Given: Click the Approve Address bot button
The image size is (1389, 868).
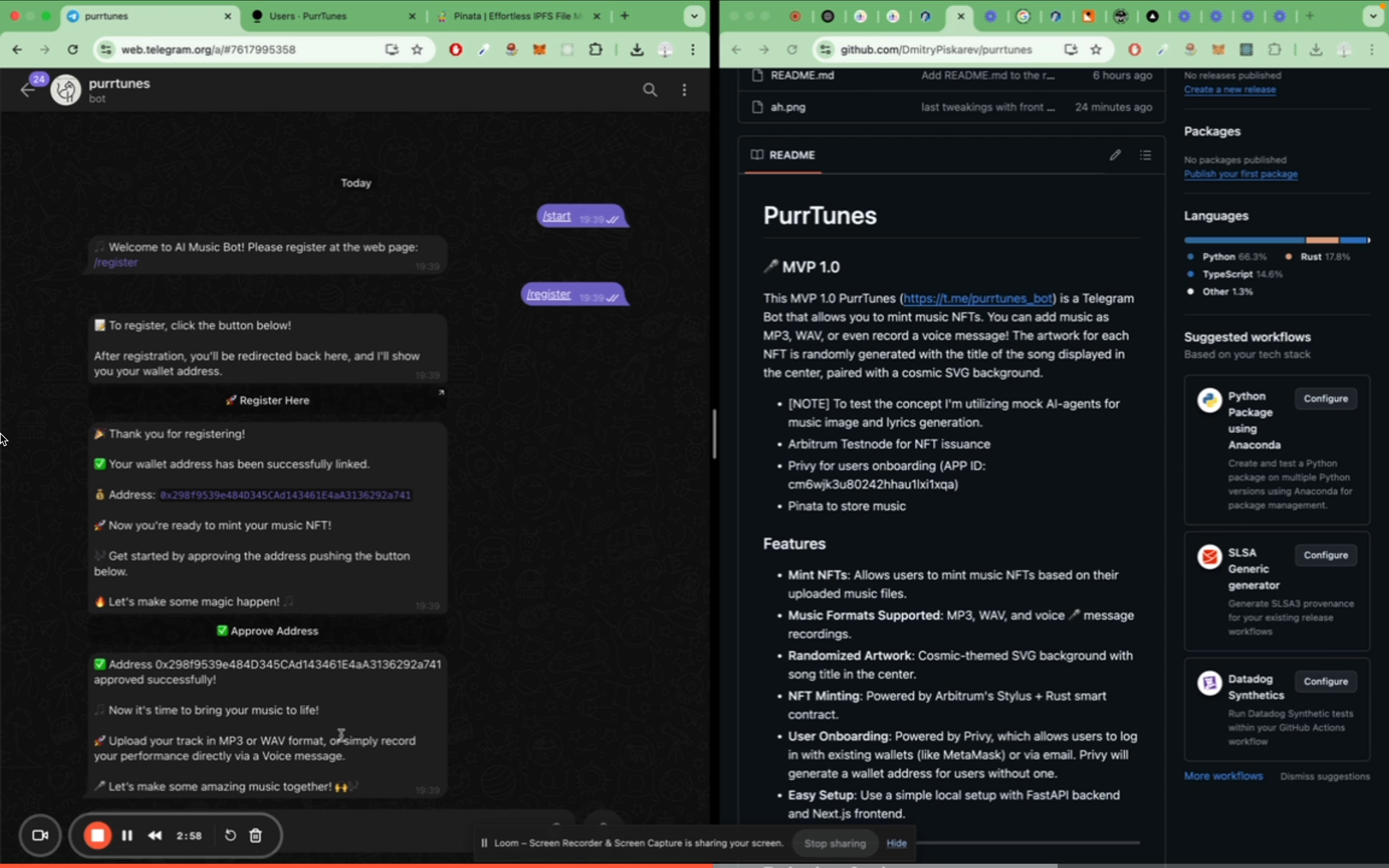Looking at the screenshot, I should pyautogui.click(x=268, y=631).
